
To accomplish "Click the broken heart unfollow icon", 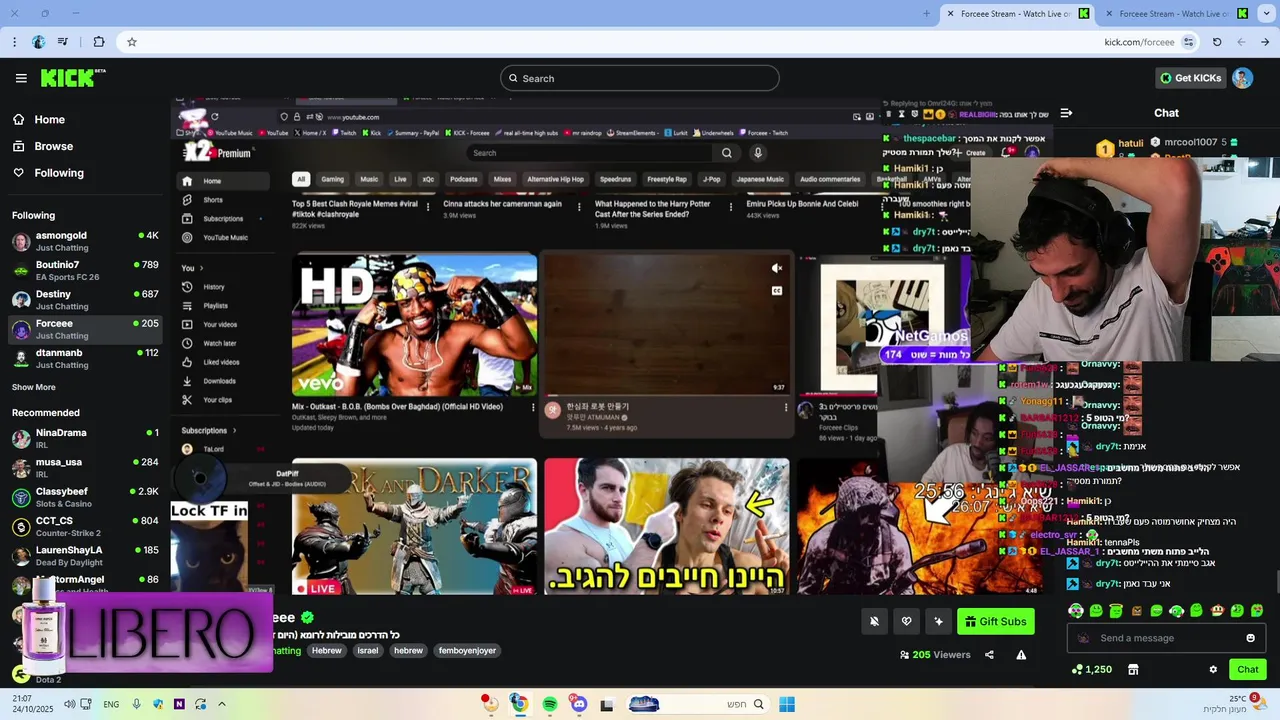I will point(906,621).
